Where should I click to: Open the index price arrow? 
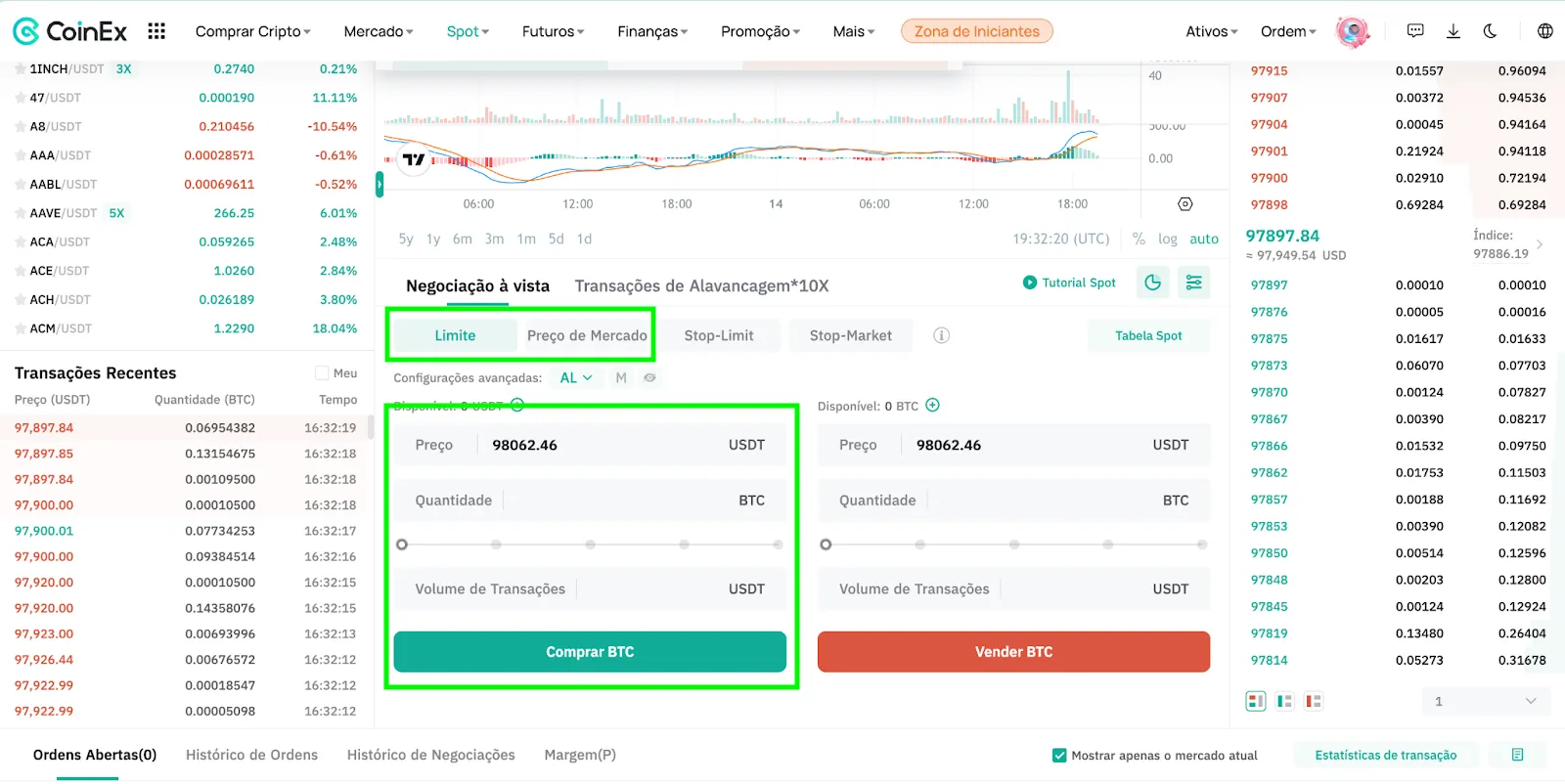tap(1540, 244)
